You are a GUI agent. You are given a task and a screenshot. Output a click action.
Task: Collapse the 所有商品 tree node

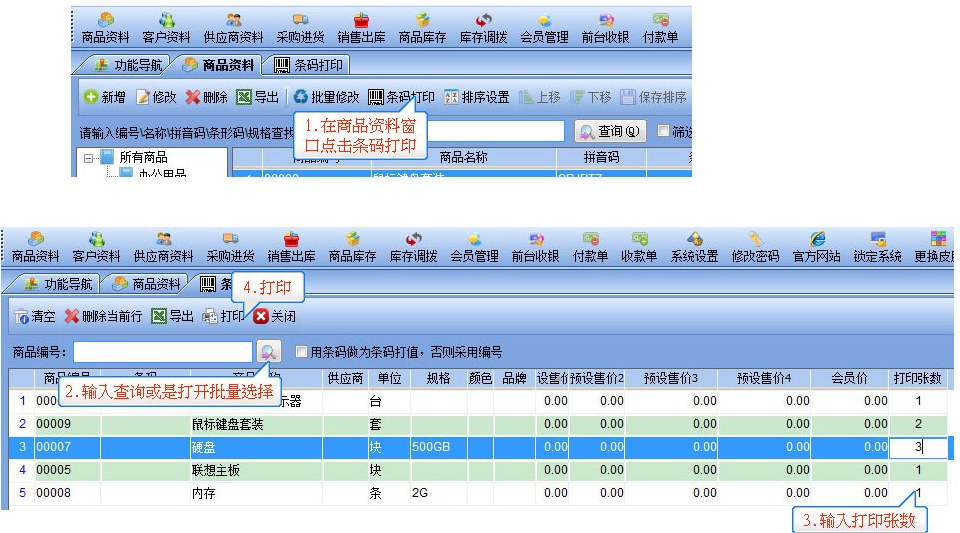point(89,158)
